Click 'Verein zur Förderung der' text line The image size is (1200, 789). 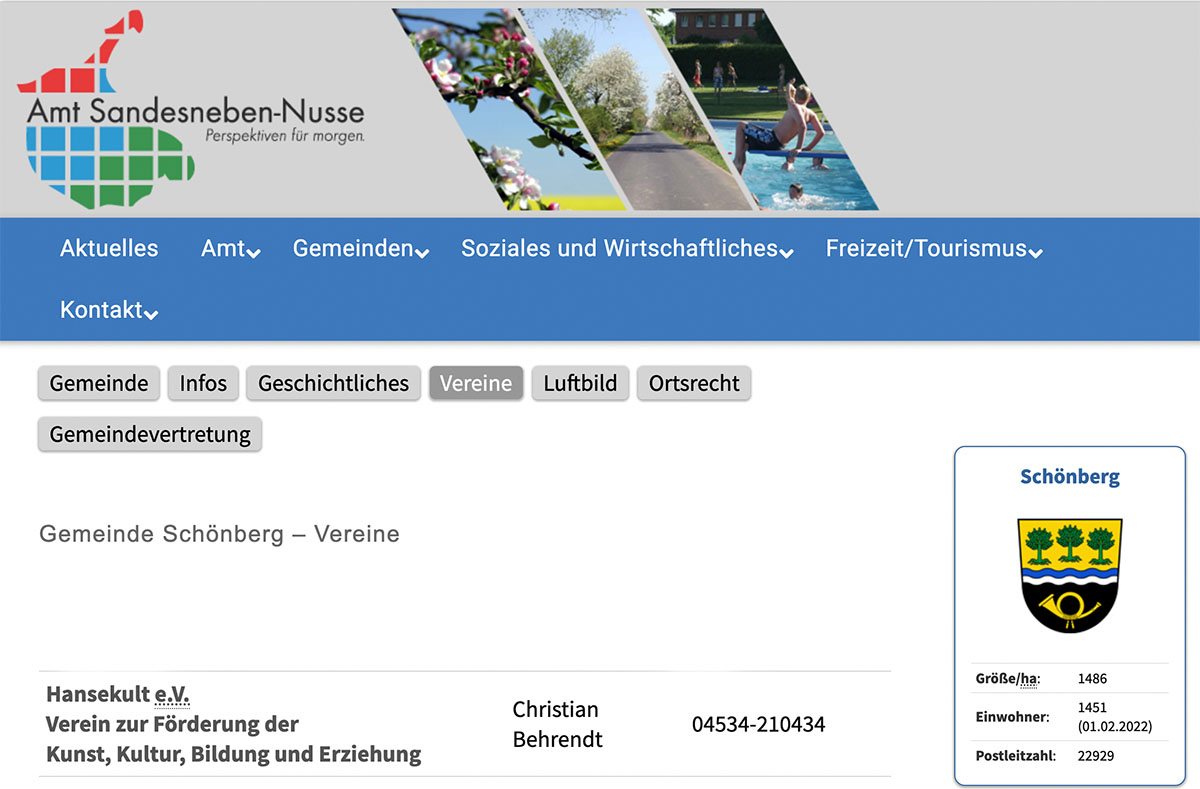(x=172, y=724)
